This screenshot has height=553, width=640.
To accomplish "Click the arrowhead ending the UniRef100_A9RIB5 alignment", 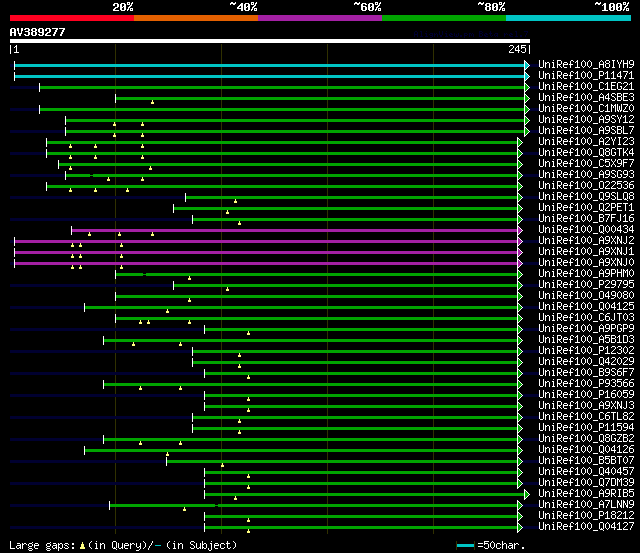I will [x=527, y=494].
